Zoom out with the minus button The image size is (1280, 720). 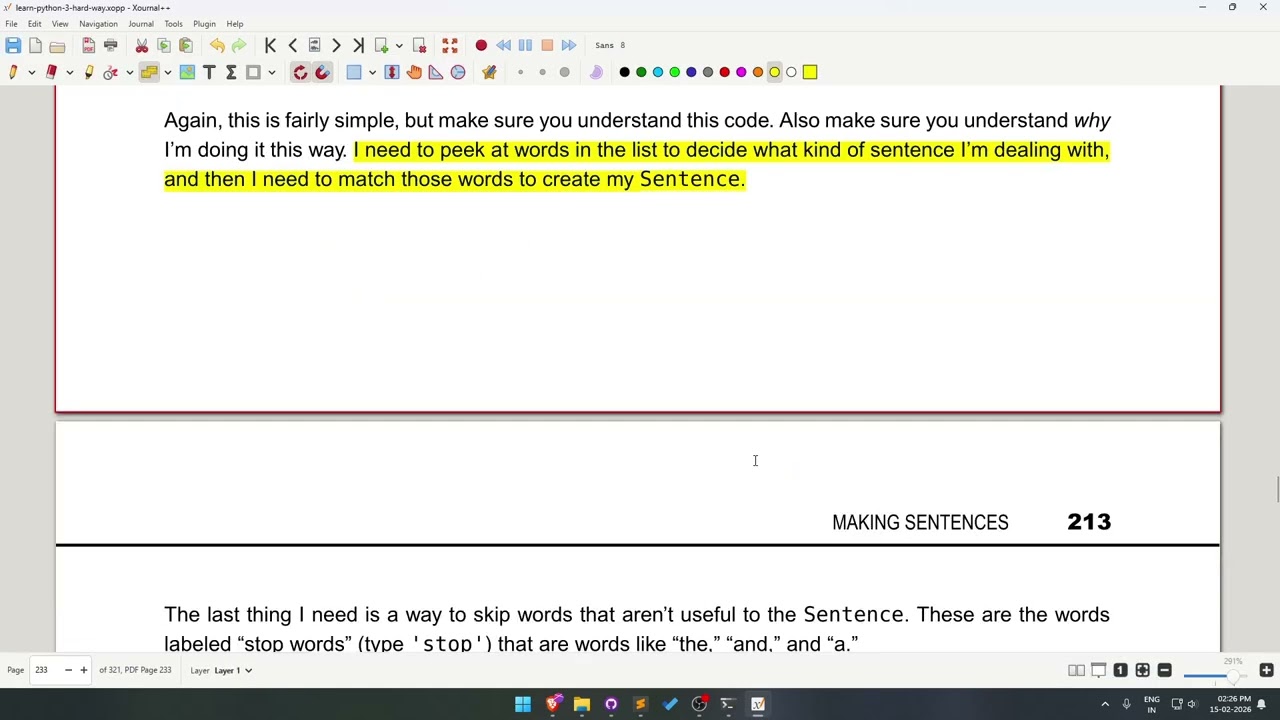click(x=1164, y=670)
